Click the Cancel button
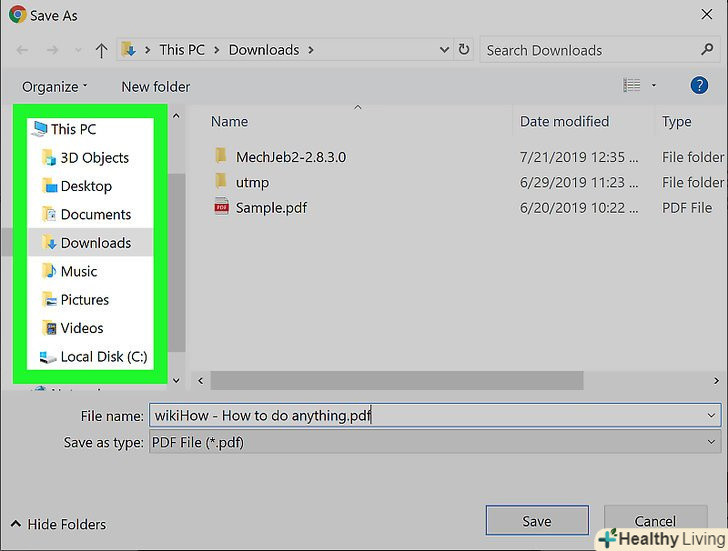728x551 pixels. click(655, 521)
